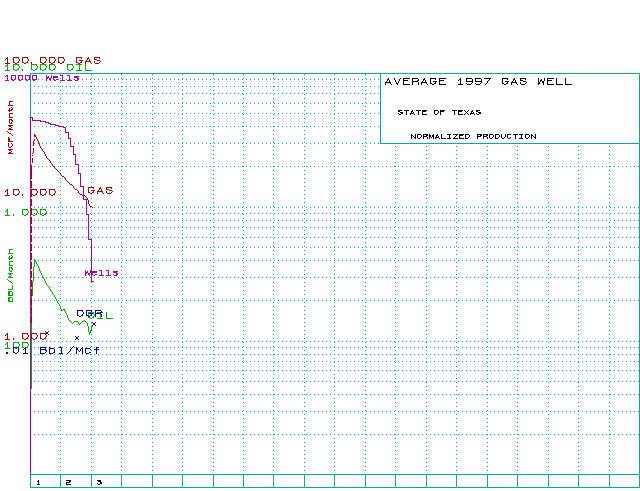This screenshot has height=491, width=640.
Task: Select the red GAS curve label
Action: point(100,190)
